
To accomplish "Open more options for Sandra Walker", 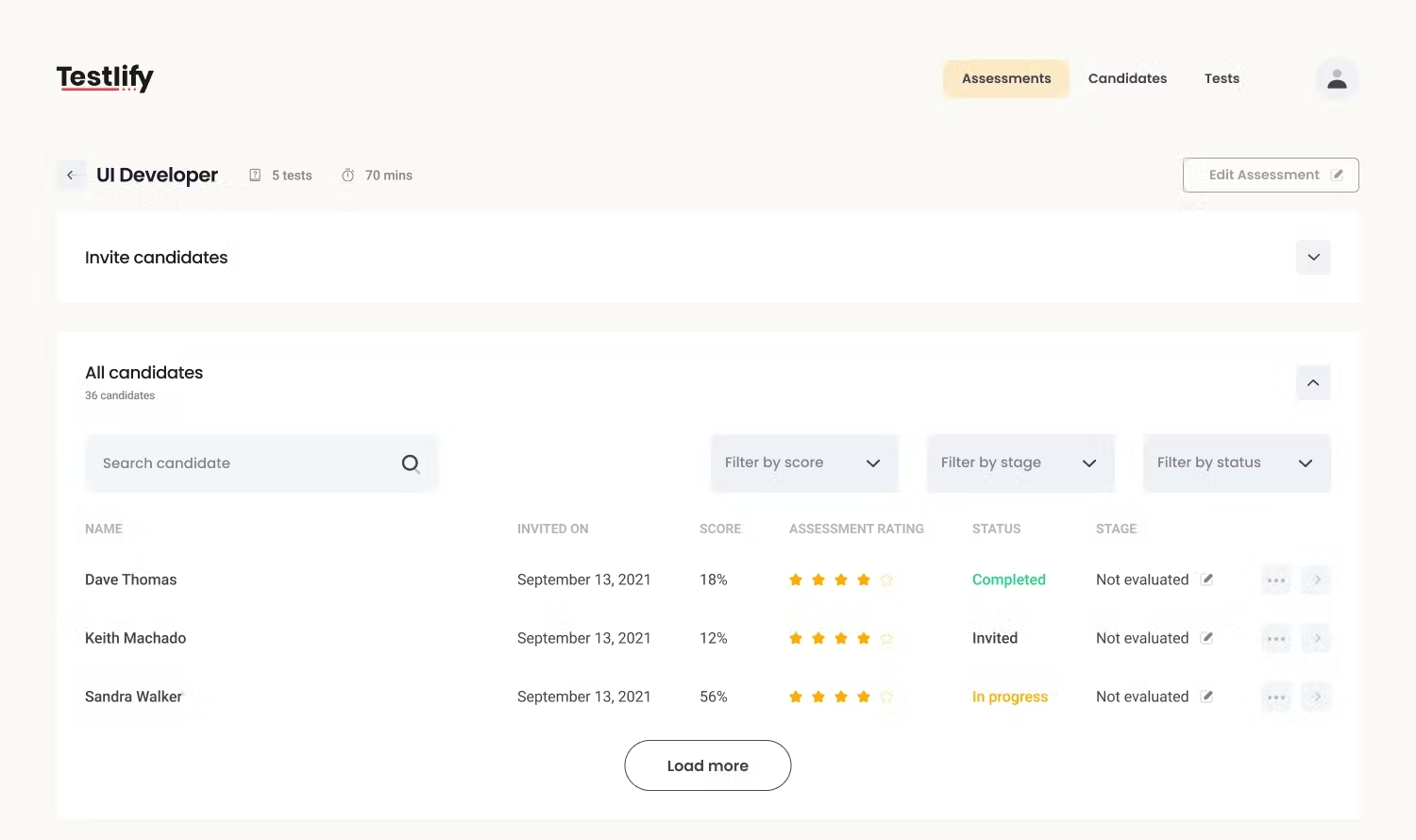I will click(1276, 697).
